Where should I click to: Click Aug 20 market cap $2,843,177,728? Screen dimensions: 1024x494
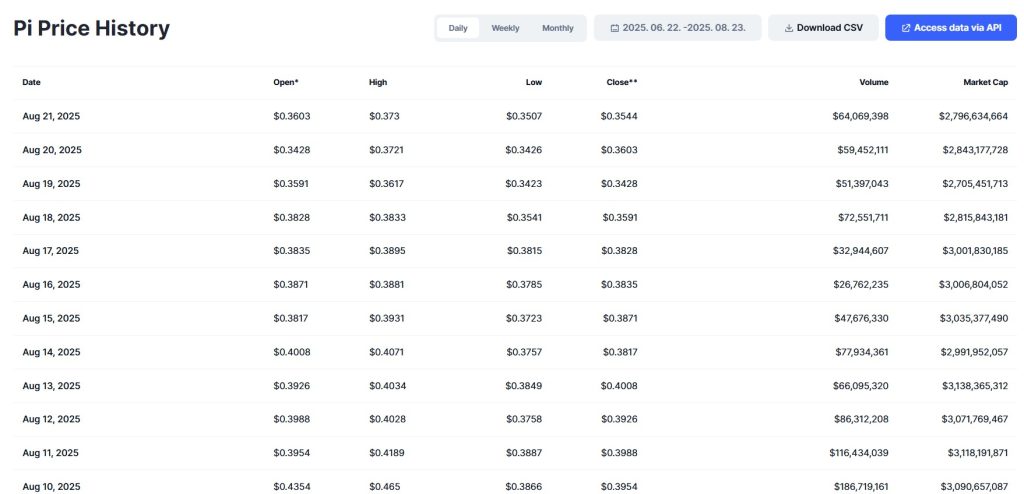pos(975,150)
